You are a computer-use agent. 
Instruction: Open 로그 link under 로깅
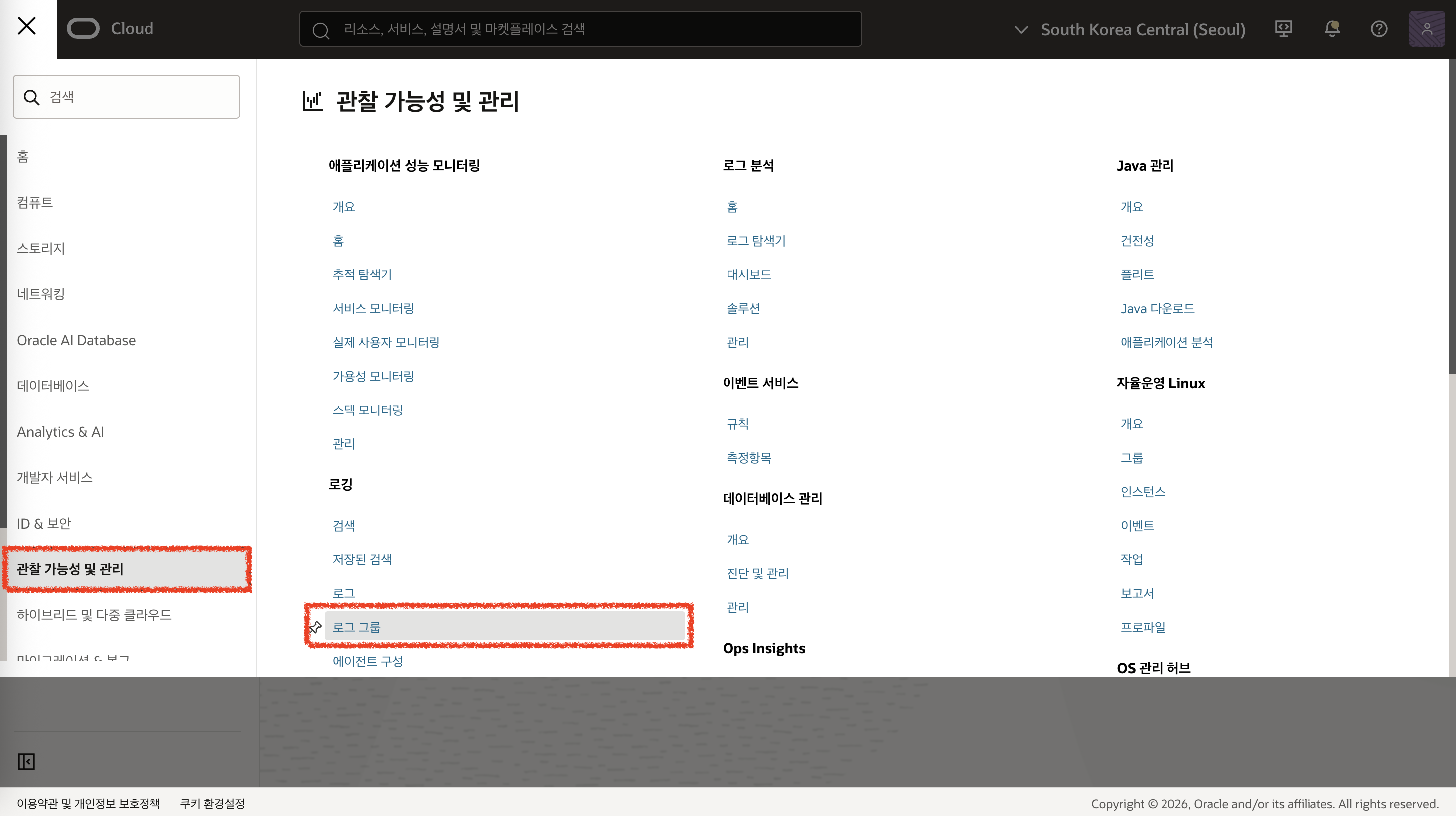point(344,593)
